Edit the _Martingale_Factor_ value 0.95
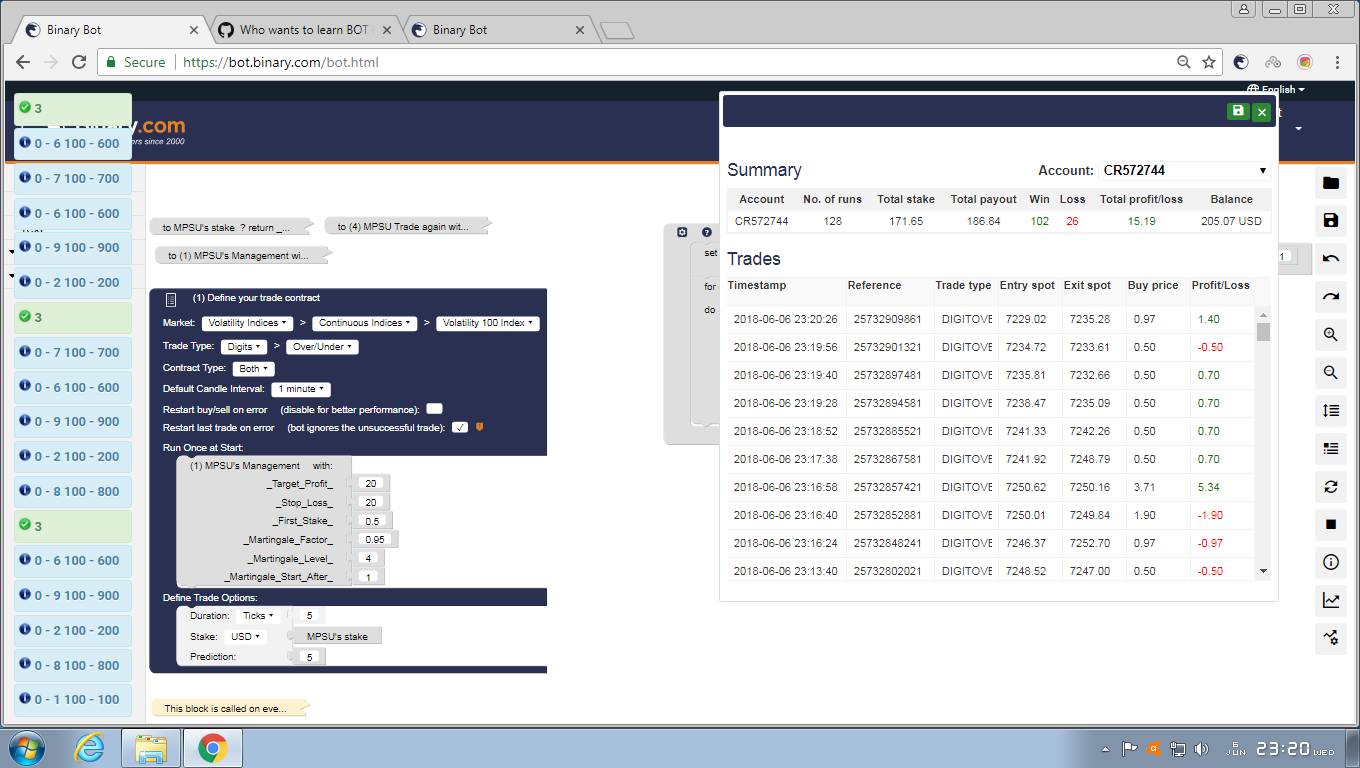The image size is (1360, 768). 377,540
